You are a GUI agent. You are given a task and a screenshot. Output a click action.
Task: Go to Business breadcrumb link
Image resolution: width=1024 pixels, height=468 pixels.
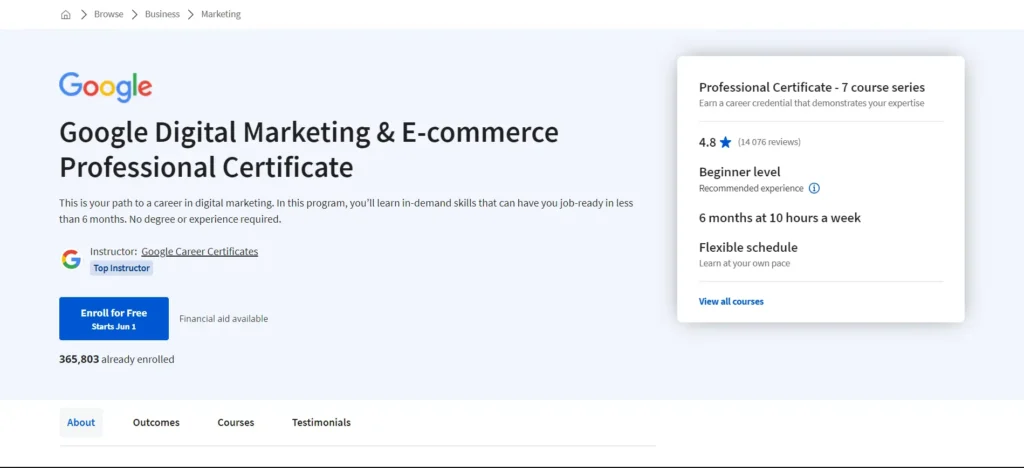coord(162,14)
